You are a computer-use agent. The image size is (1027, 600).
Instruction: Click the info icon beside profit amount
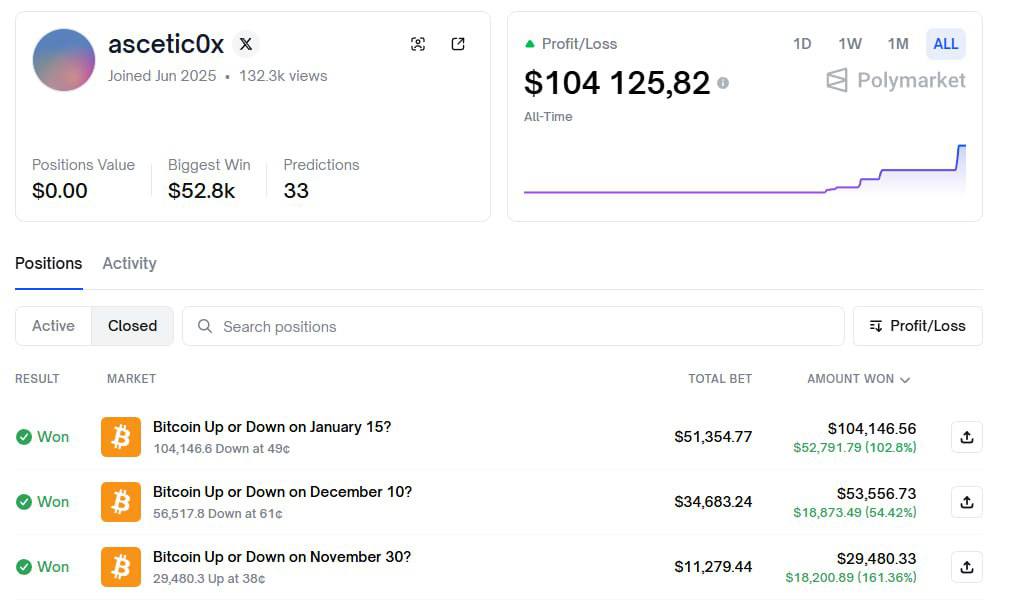723,83
